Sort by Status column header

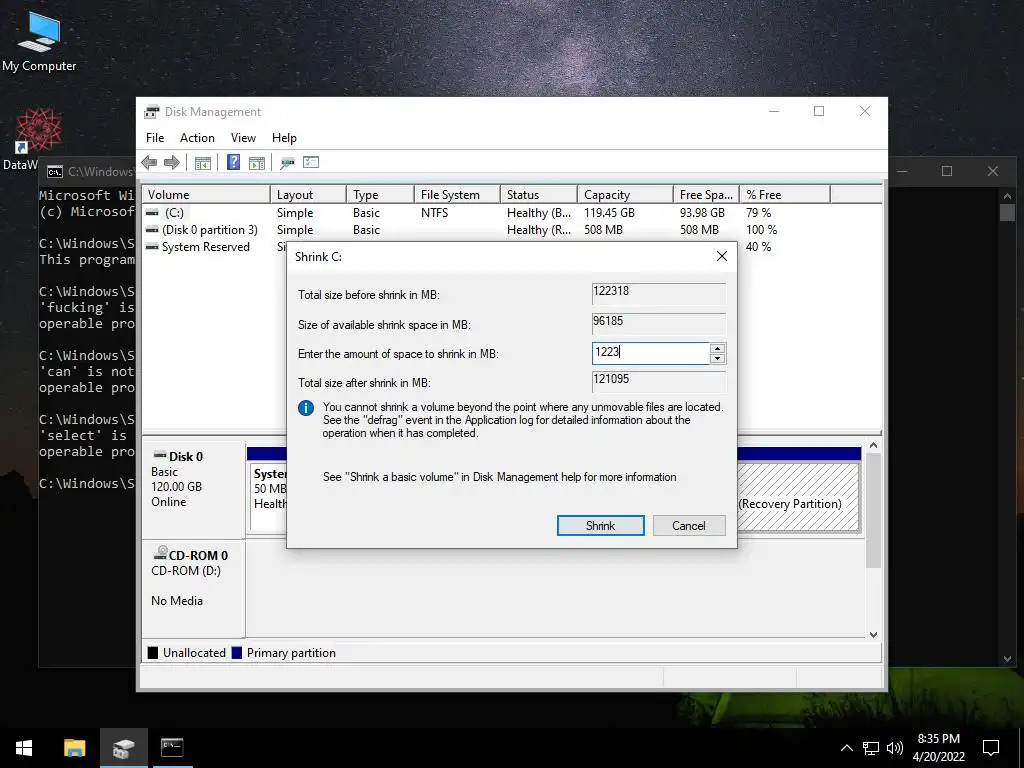coord(539,195)
